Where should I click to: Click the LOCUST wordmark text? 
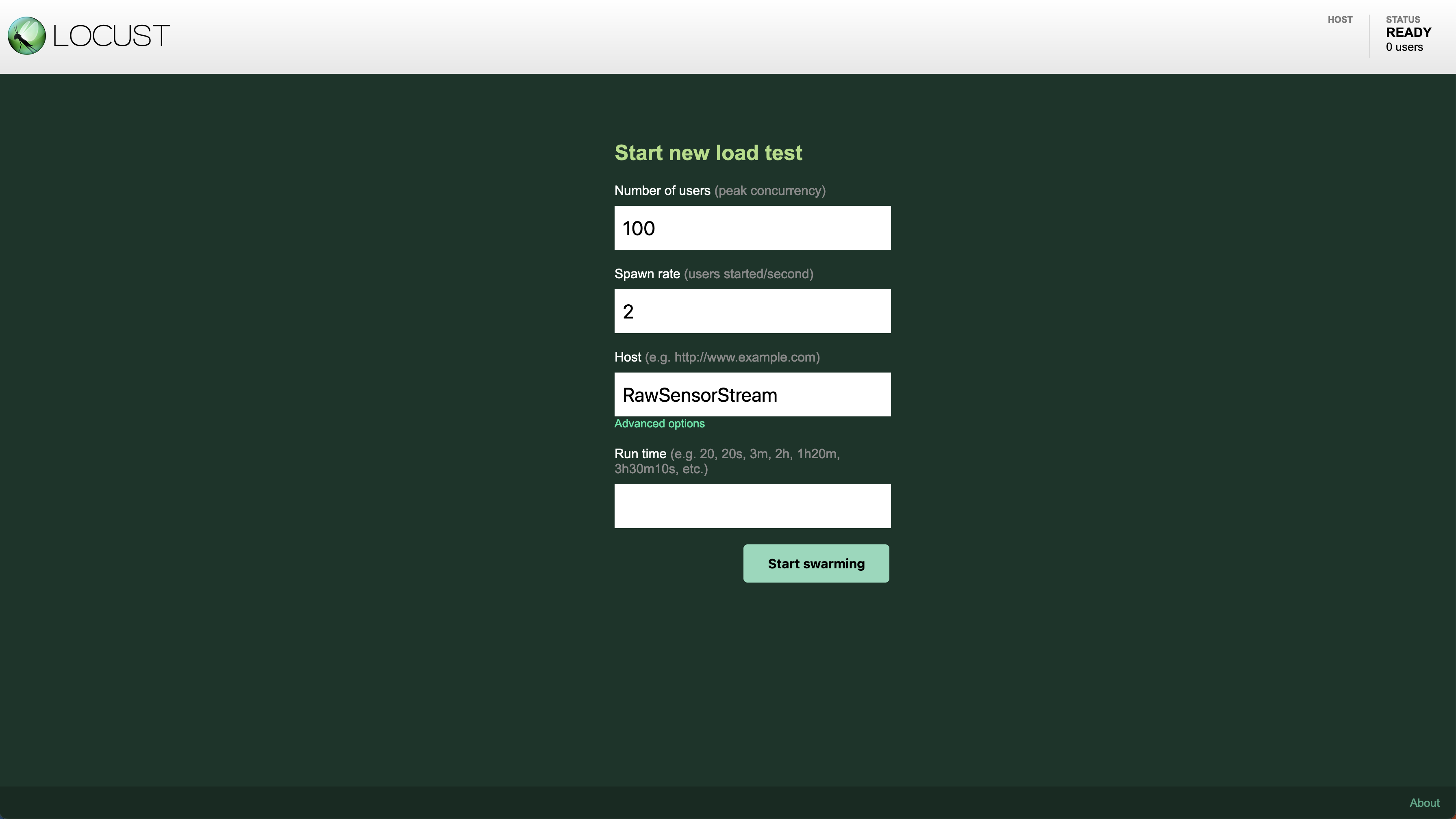pyautogui.click(x=111, y=36)
